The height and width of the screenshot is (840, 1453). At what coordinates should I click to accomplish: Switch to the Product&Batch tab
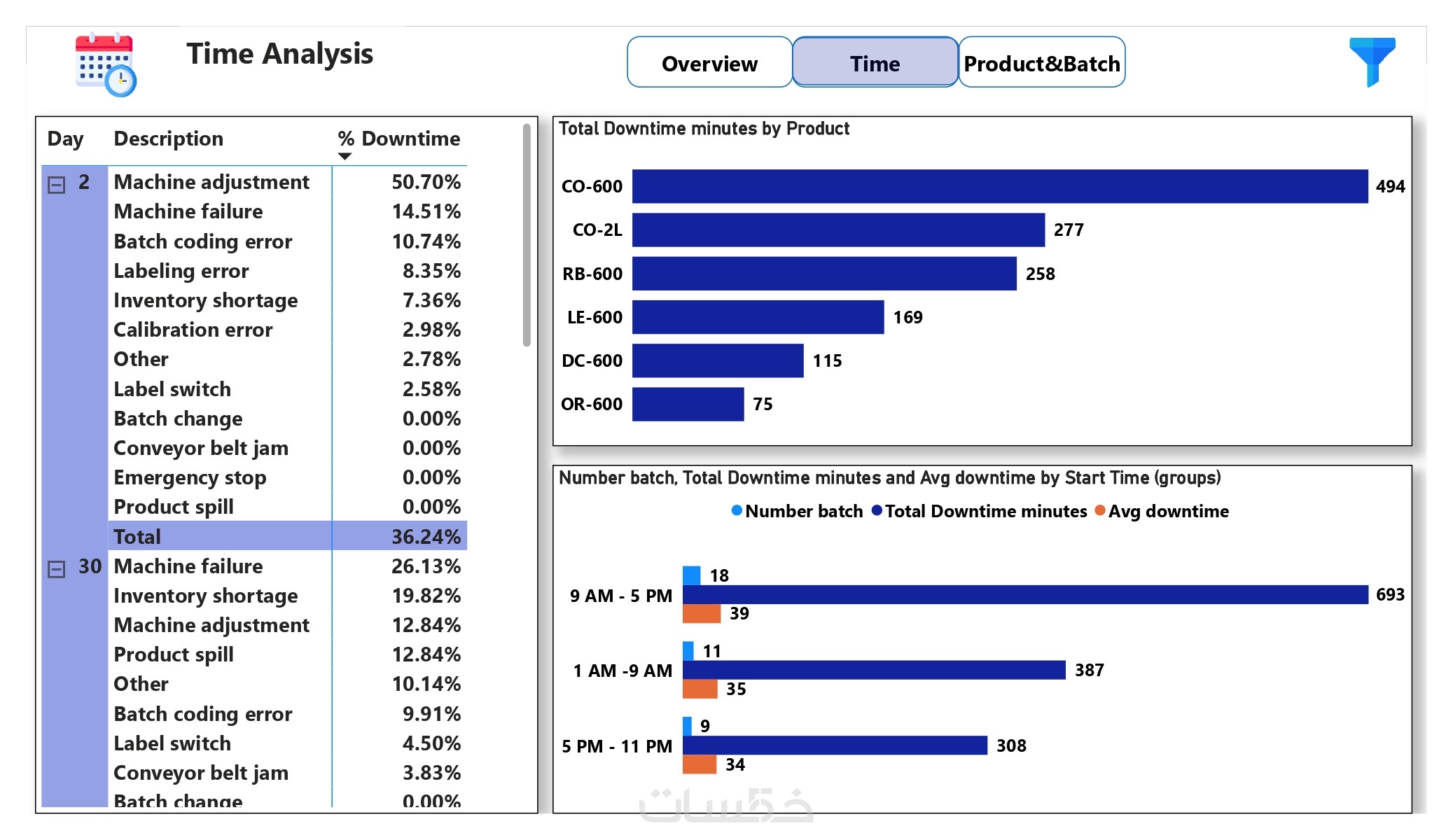[1041, 63]
